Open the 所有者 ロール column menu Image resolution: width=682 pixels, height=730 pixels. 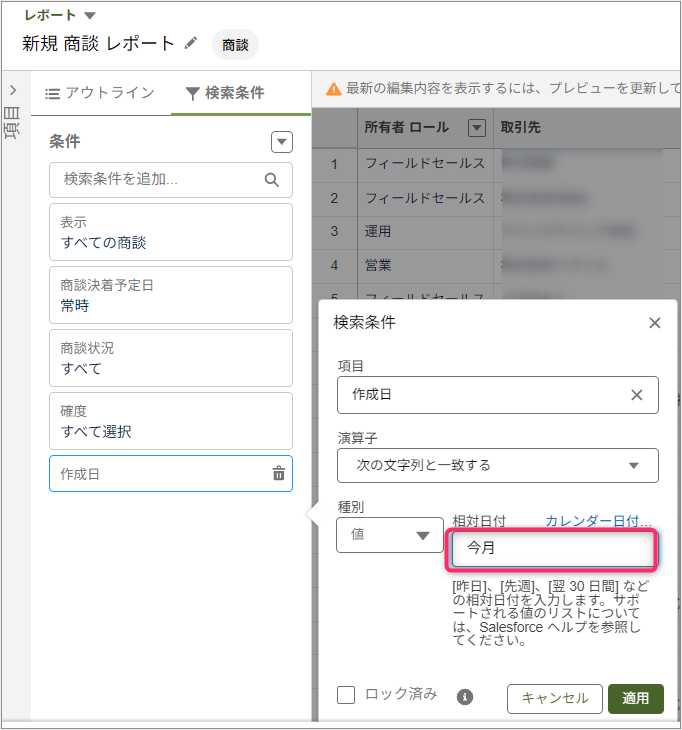[477, 128]
